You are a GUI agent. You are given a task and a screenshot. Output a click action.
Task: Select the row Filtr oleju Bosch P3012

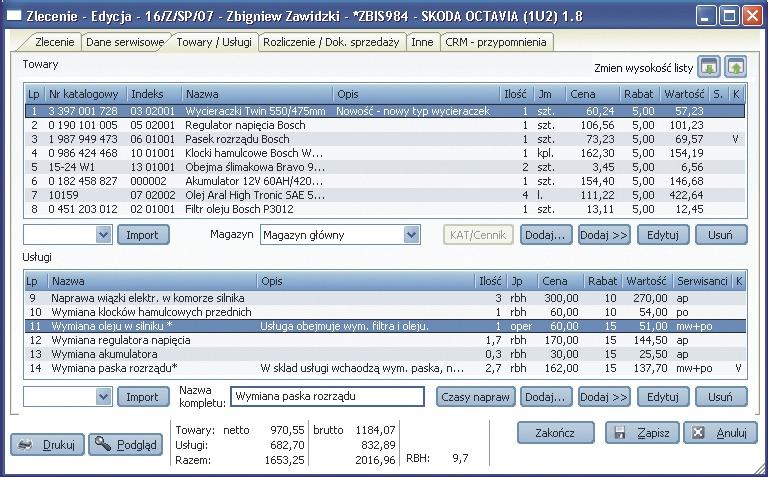(x=385, y=209)
